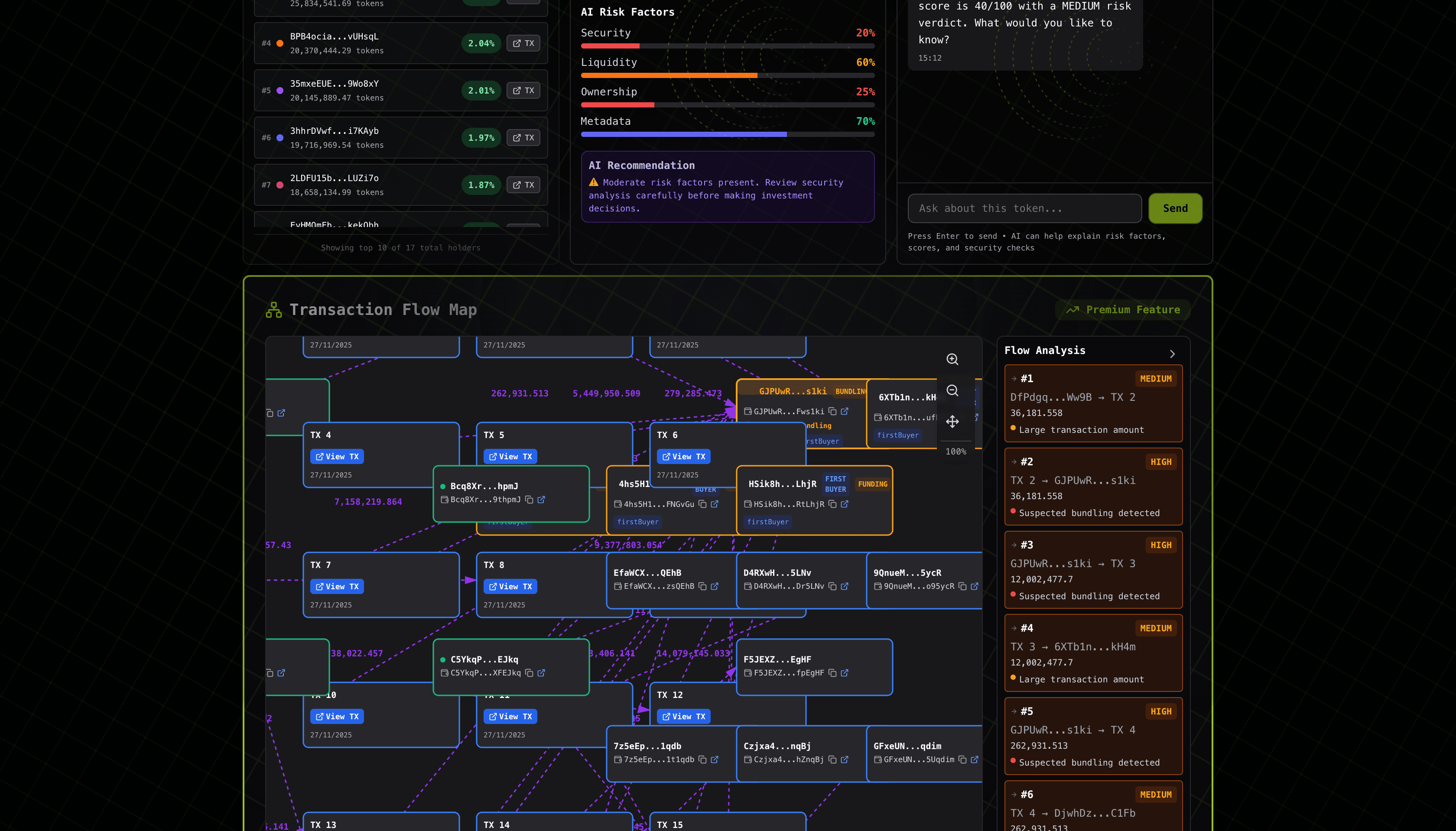Click the Liquidity risk progress bar
This screenshot has width=1456, height=831.
tap(727, 75)
